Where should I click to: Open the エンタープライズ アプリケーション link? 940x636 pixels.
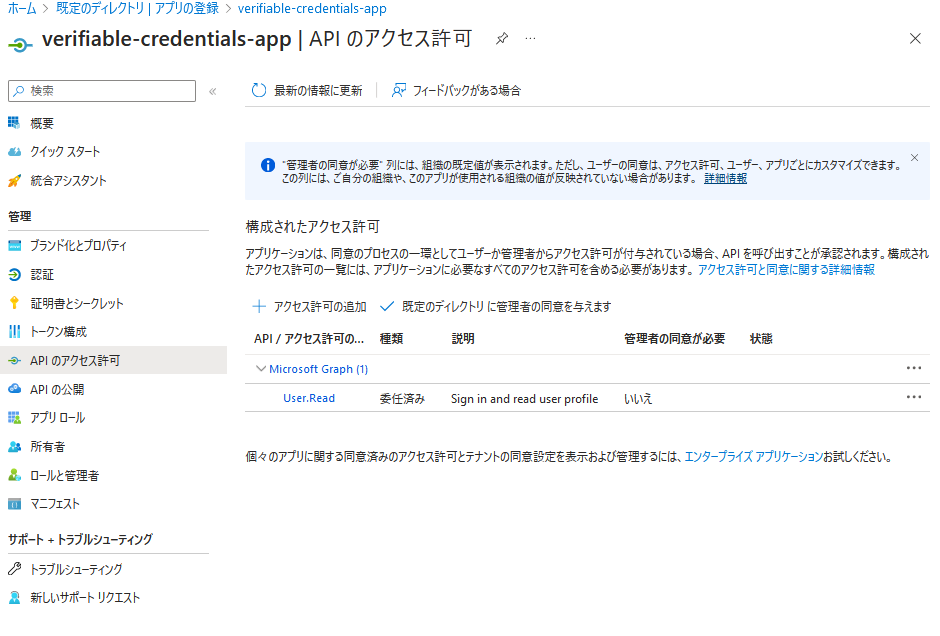click(x=753, y=457)
